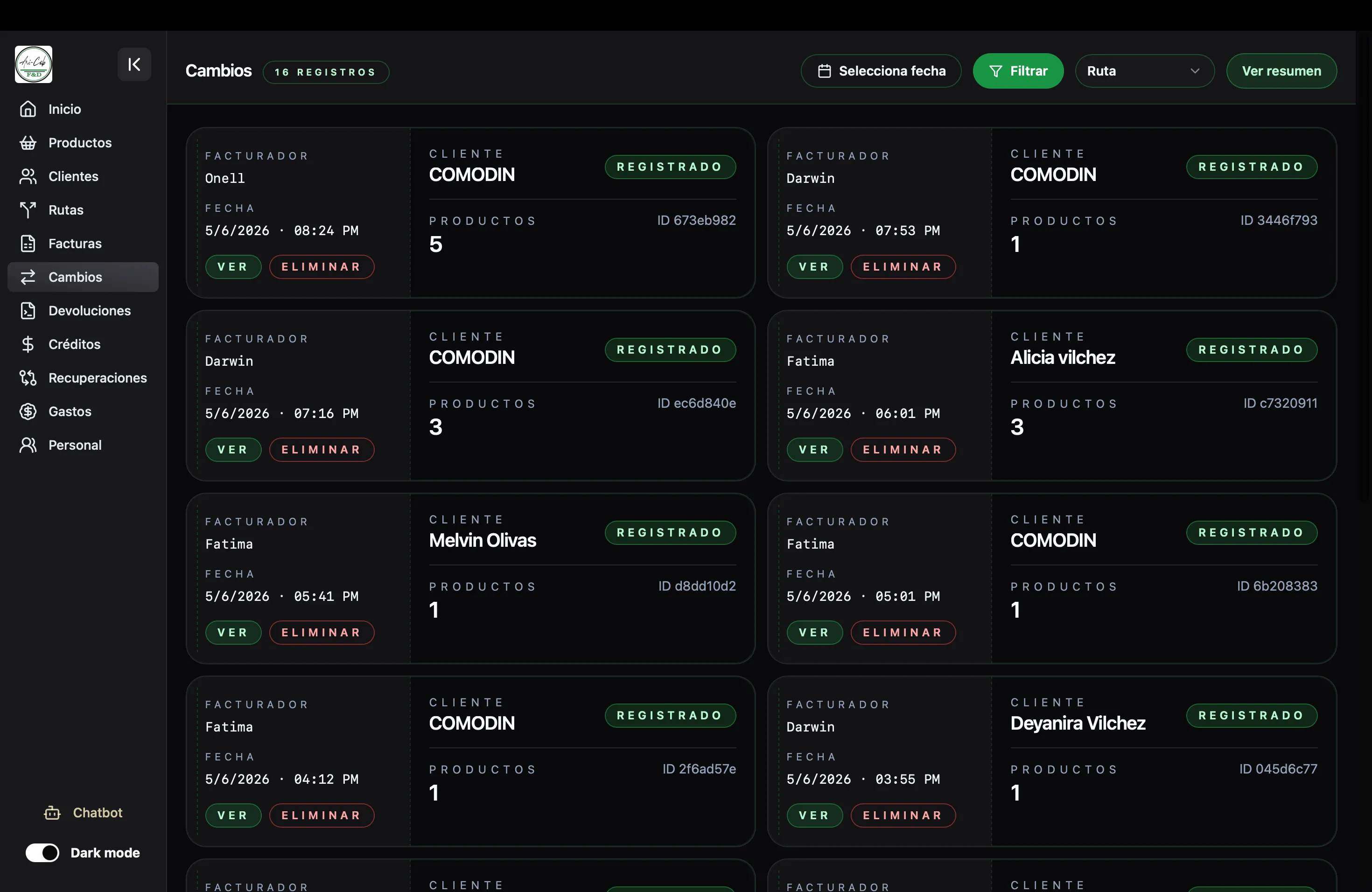
Task: Click the Productos basket icon
Action: 28,142
